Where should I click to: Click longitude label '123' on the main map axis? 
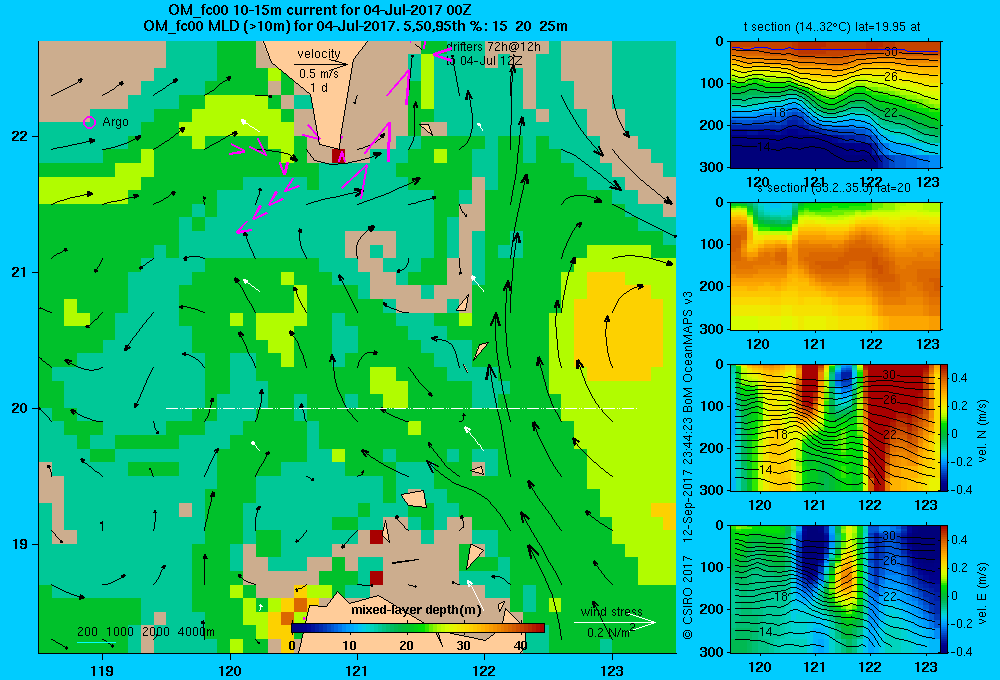coord(612,670)
